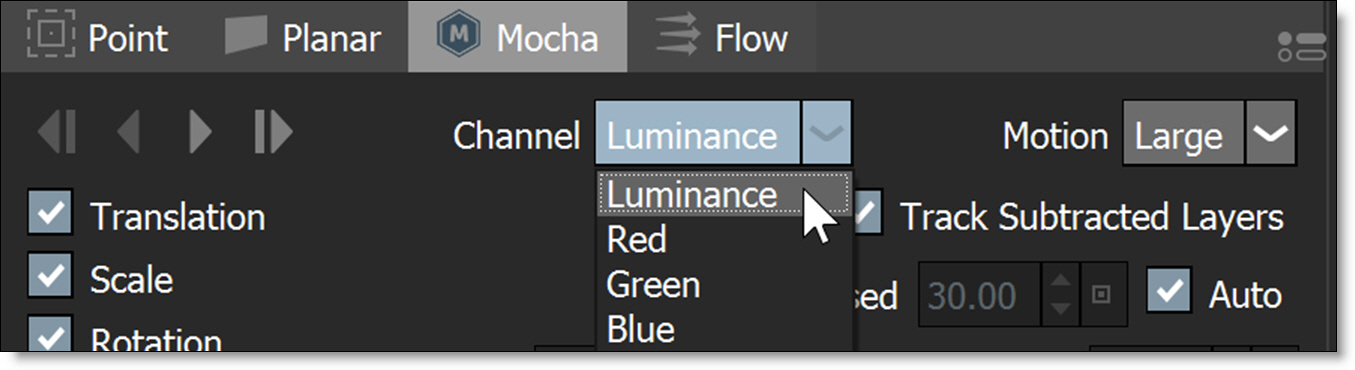Viewport: 1355px width, 370px height.
Task: Click the Mocha hexagon logo icon
Action: (459, 37)
